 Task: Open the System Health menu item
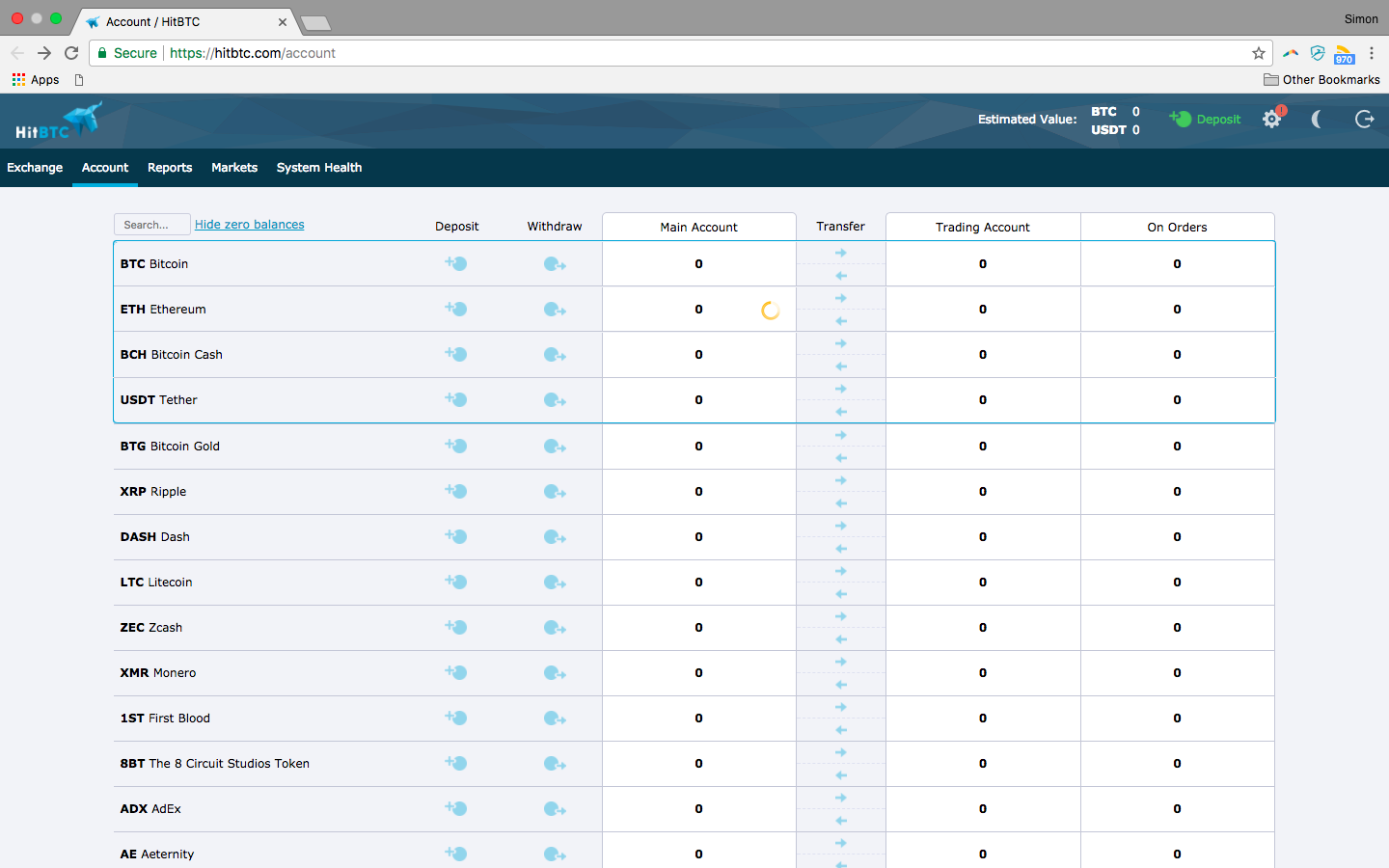tap(319, 168)
